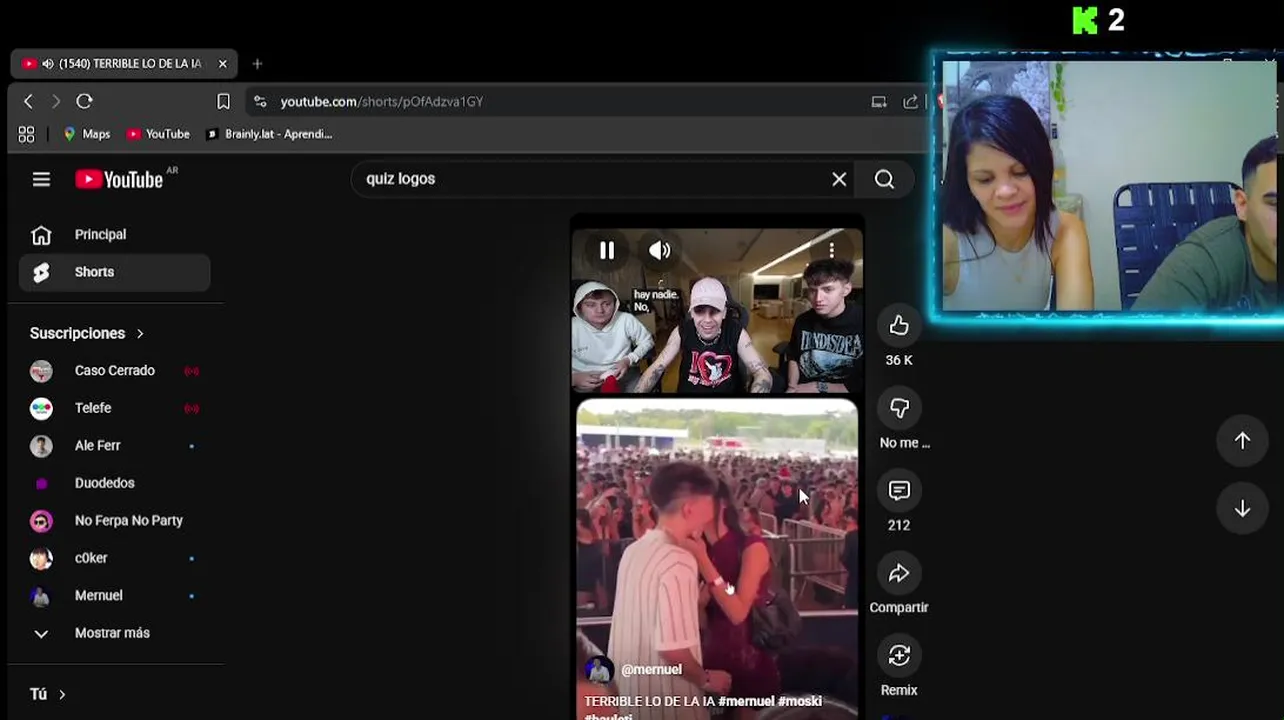Open Maps bookmark
The image size is (1284, 720).
coord(87,134)
